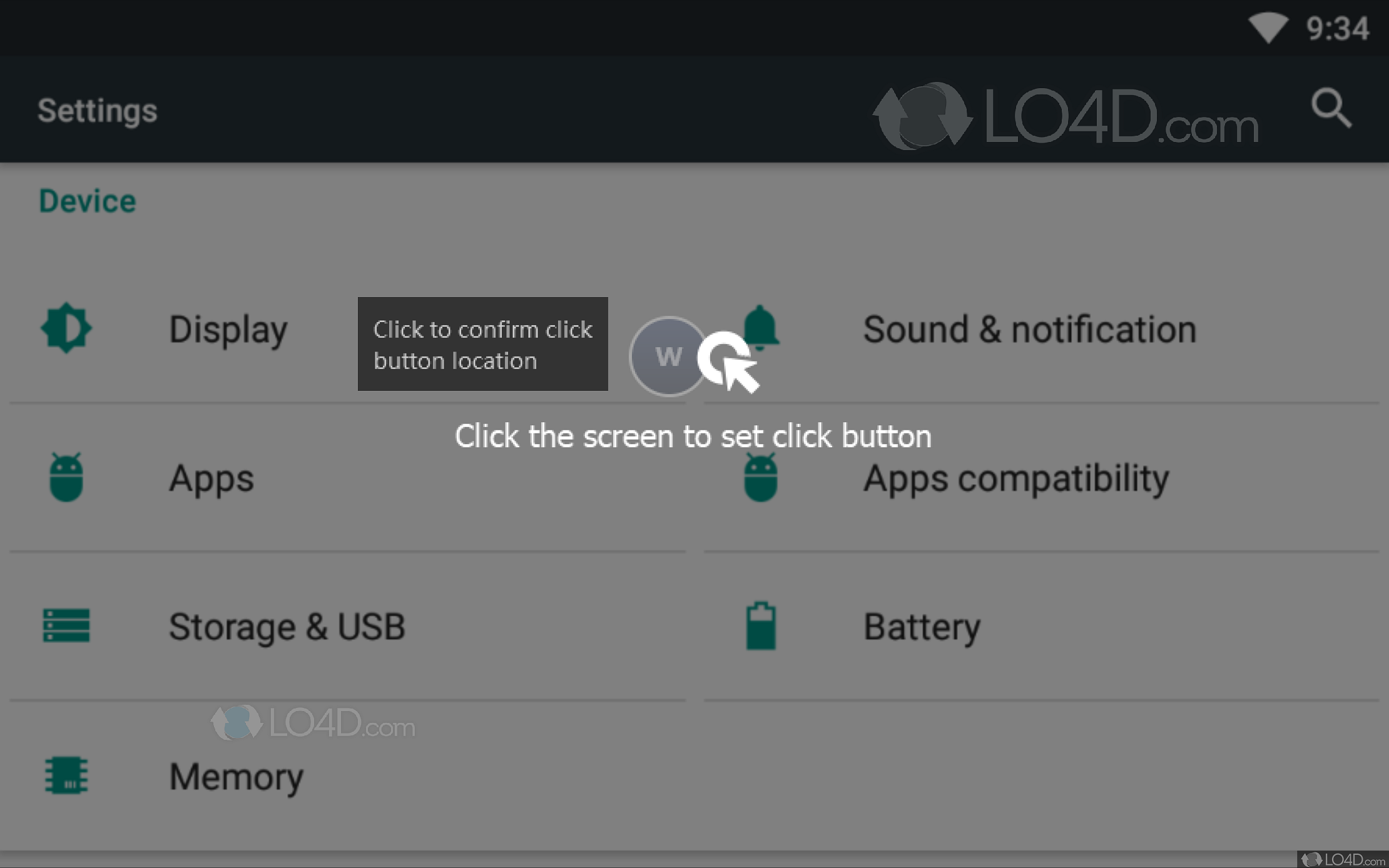Open the Apps settings entry
The height and width of the screenshot is (868, 1389).
211,478
